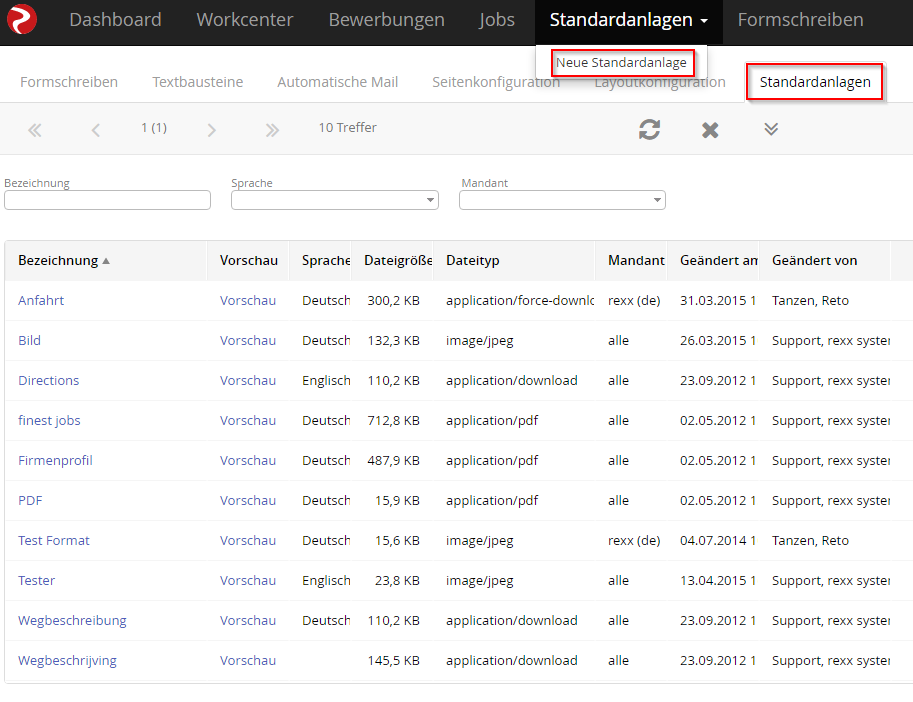The image size is (913, 702).
Task: Sort by Mandant column header
Action: [x=636, y=261]
